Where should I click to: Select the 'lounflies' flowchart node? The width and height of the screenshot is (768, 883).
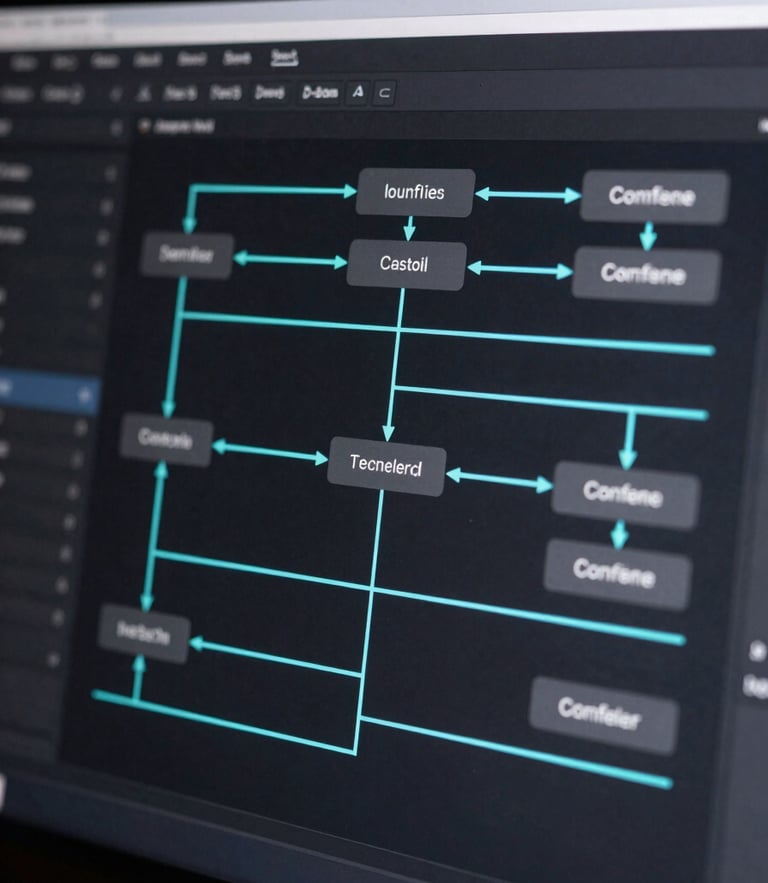415,193
